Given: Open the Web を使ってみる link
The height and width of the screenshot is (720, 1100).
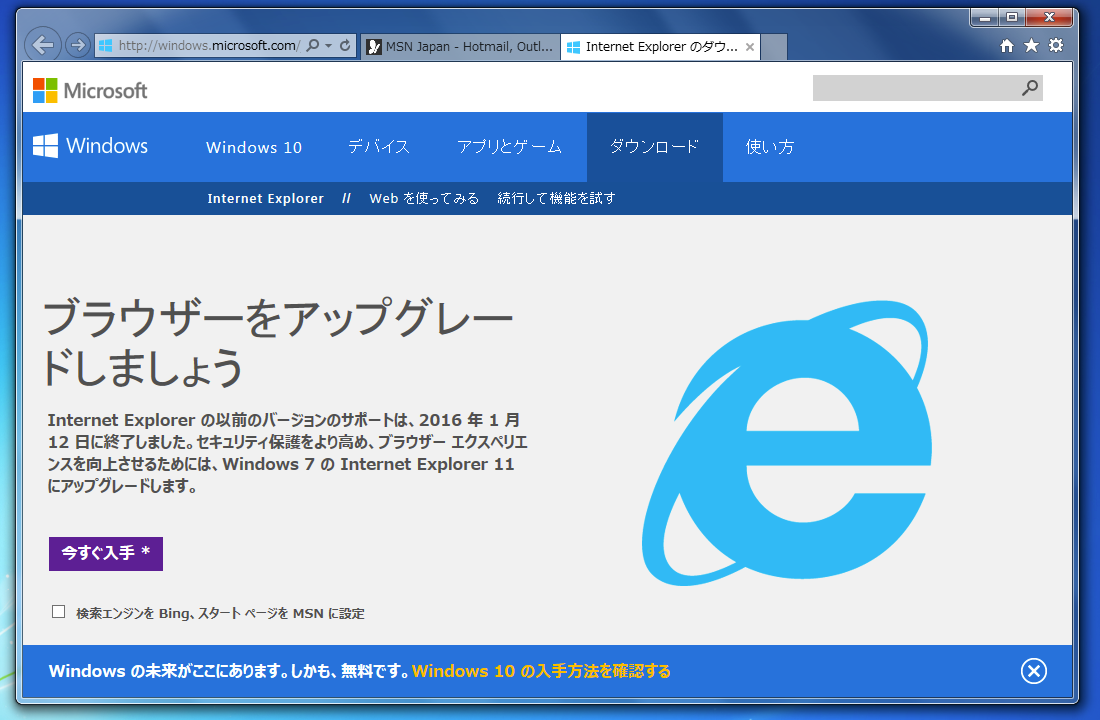Looking at the screenshot, I should pyautogui.click(x=424, y=199).
